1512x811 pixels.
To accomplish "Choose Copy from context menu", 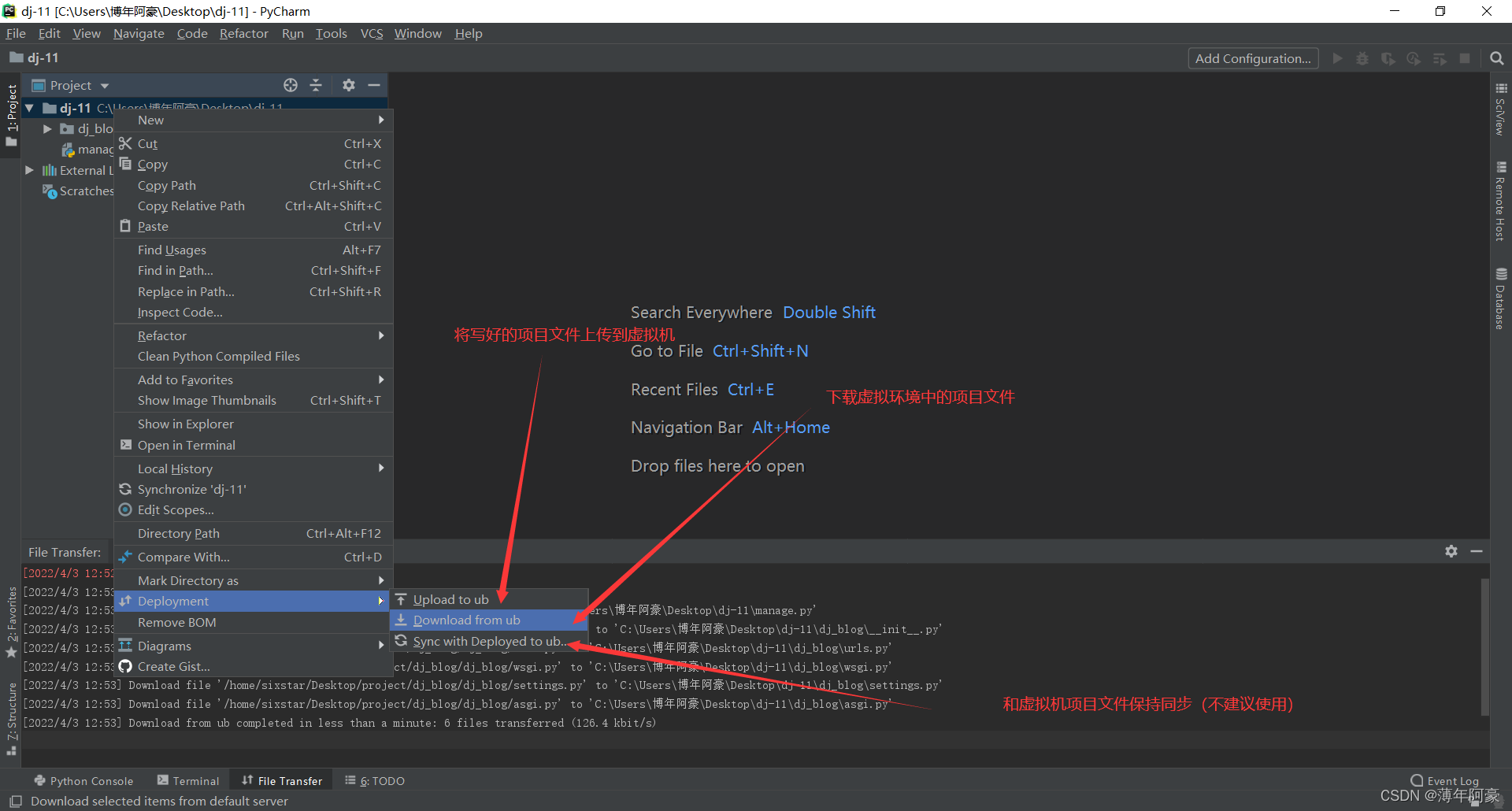I will click(x=254, y=164).
